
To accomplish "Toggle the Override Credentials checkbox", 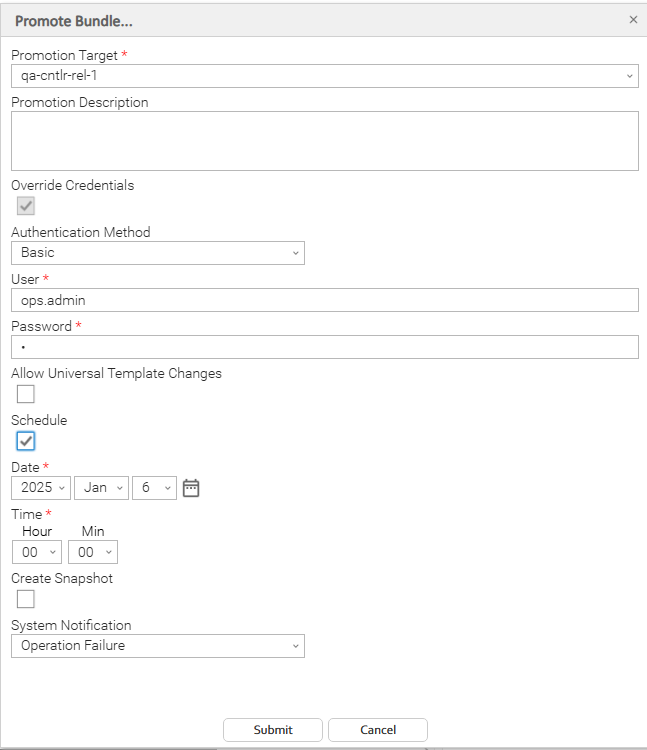I will pos(26,206).
